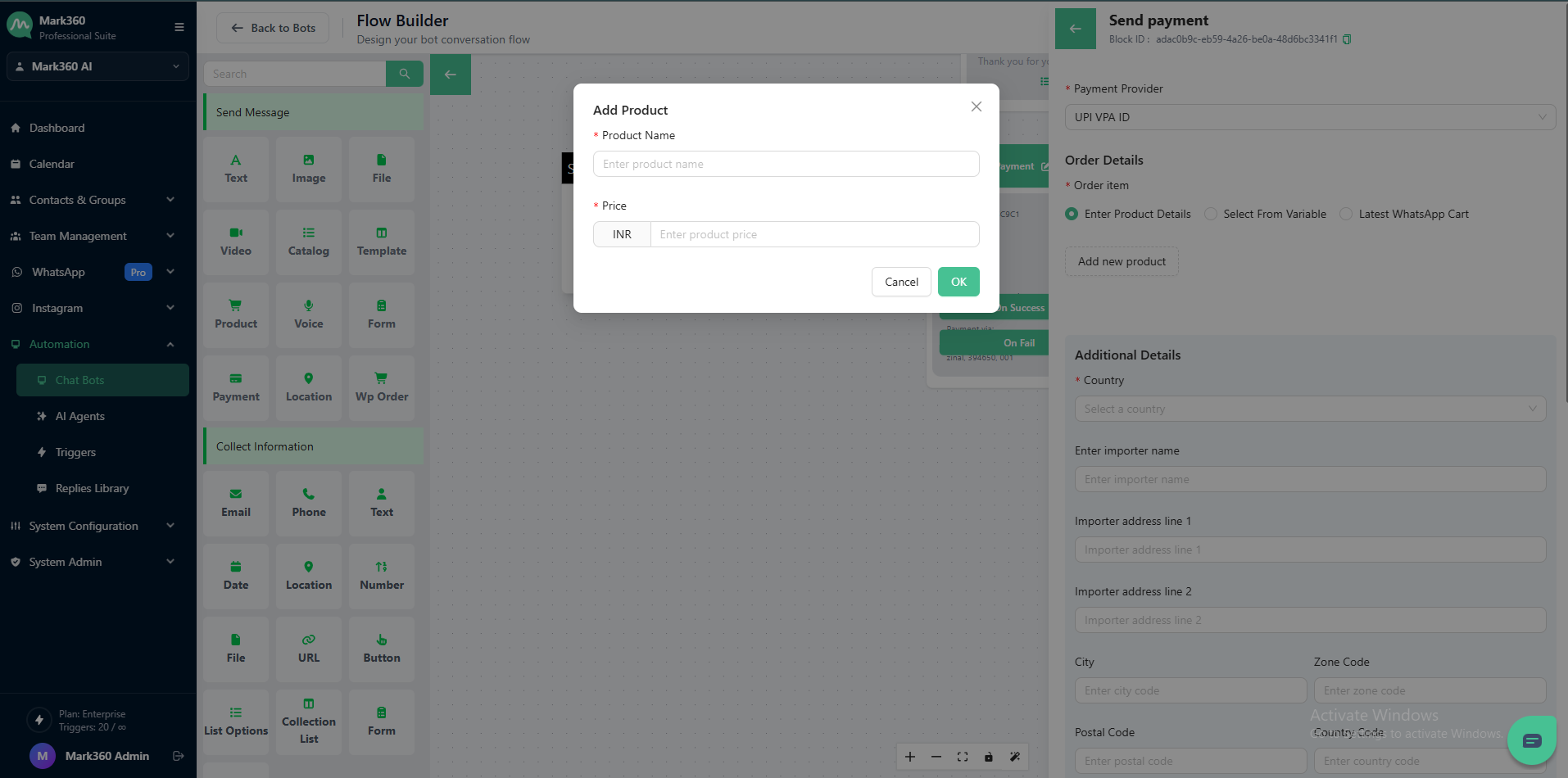Select Latest WhatsApp Cart radio button
The image size is (1568, 778).
coord(1346,214)
